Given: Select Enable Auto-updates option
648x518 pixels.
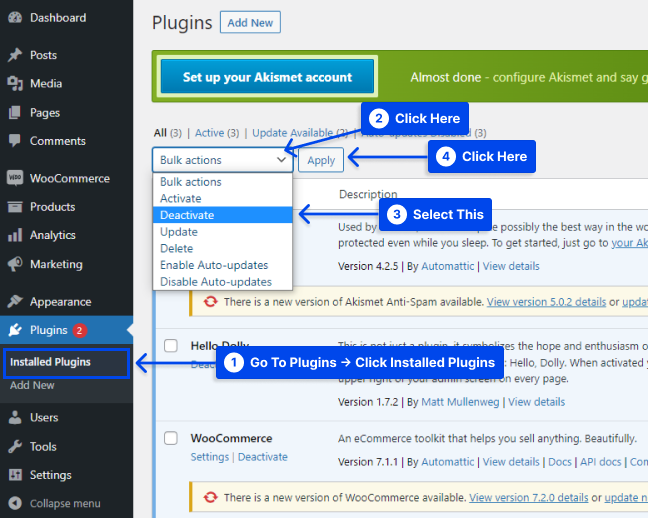Looking at the screenshot, I should tap(222, 265).
